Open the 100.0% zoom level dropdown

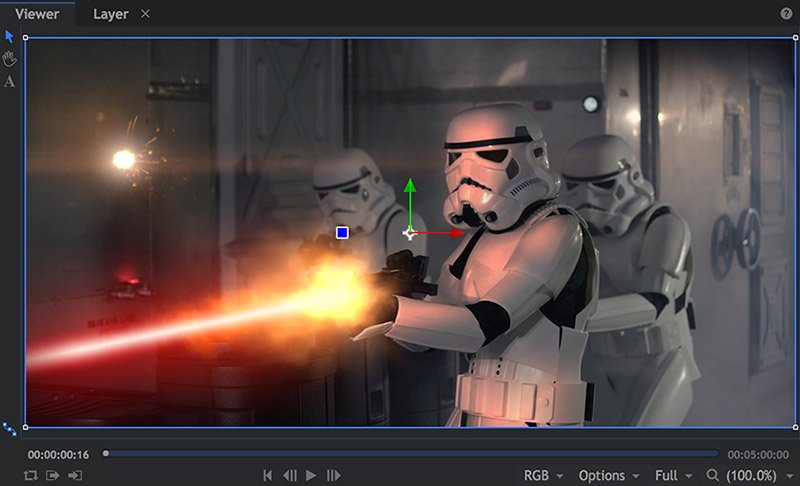pos(760,475)
